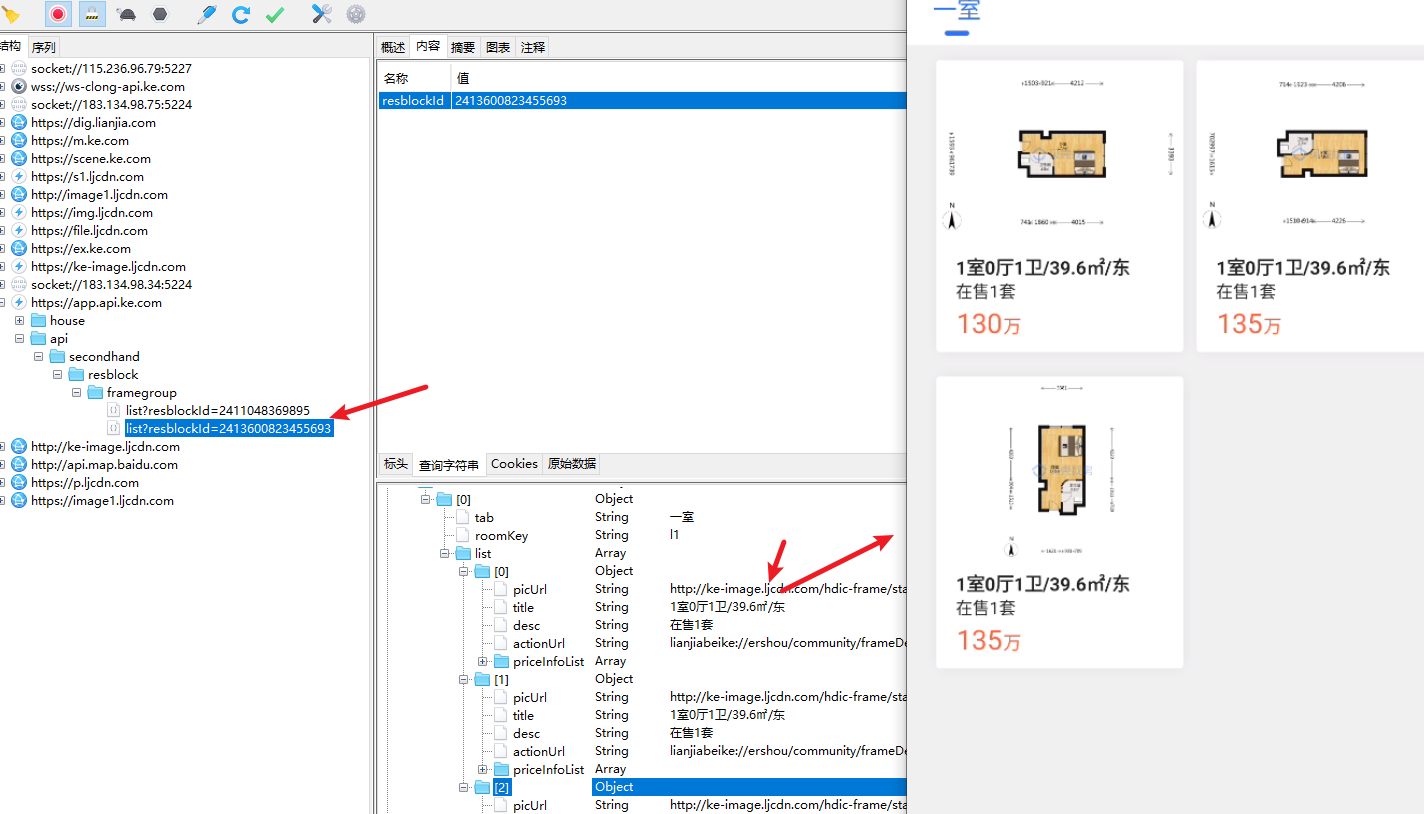Toggle the red record button

[57, 14]
